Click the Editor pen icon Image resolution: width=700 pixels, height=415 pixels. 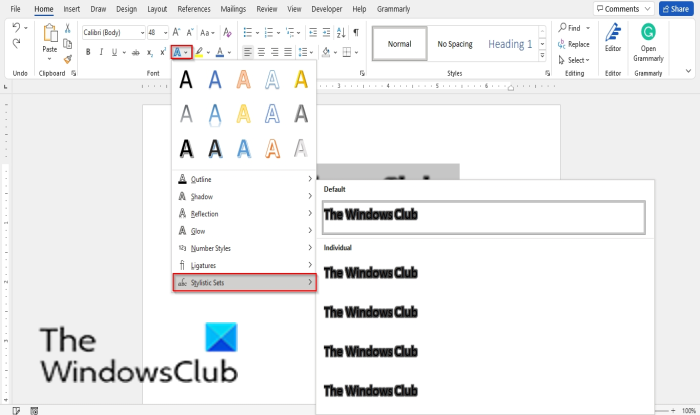point(613,33)
